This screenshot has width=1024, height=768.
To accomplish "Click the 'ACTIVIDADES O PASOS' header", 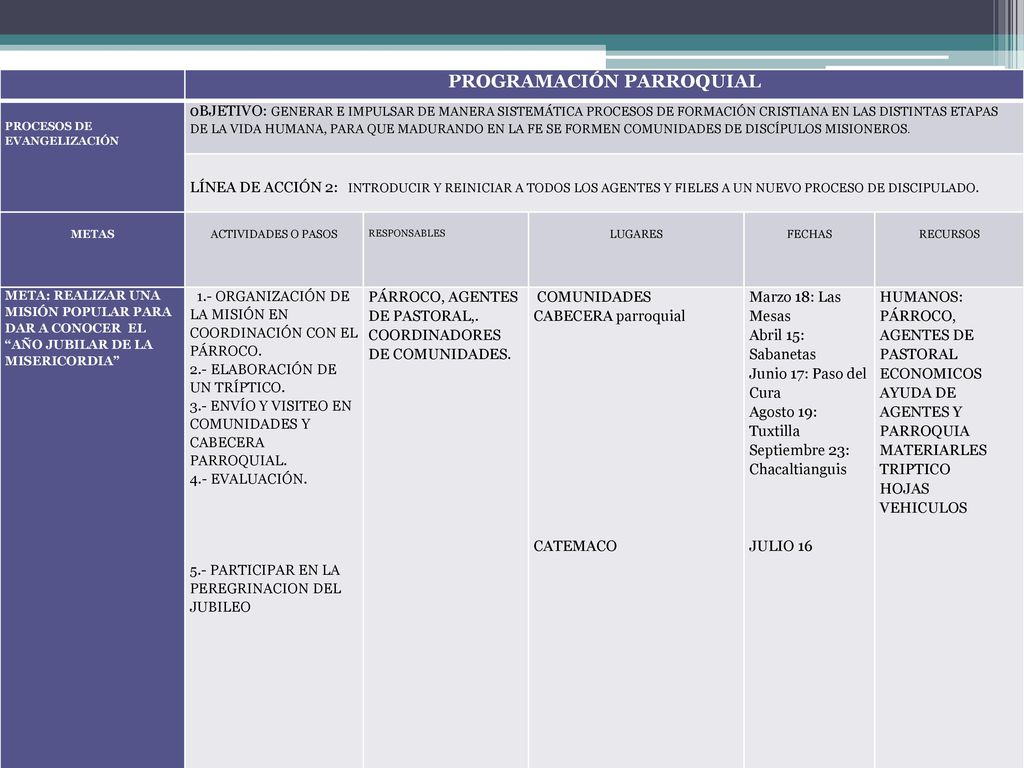I will (x=274, y=234).
